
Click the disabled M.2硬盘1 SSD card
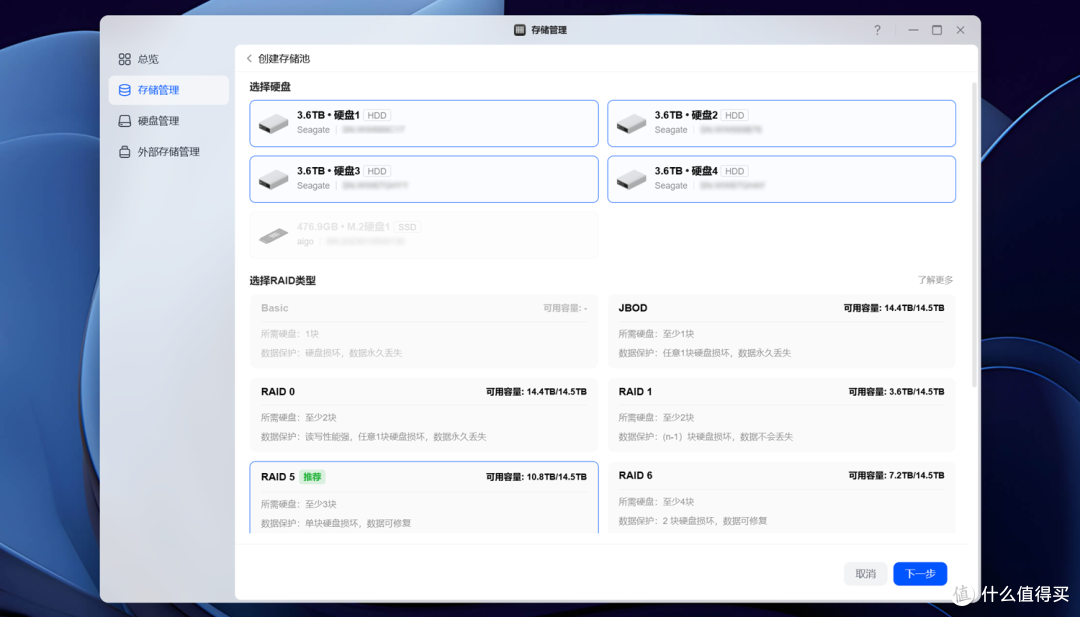(x=424, y=235)
